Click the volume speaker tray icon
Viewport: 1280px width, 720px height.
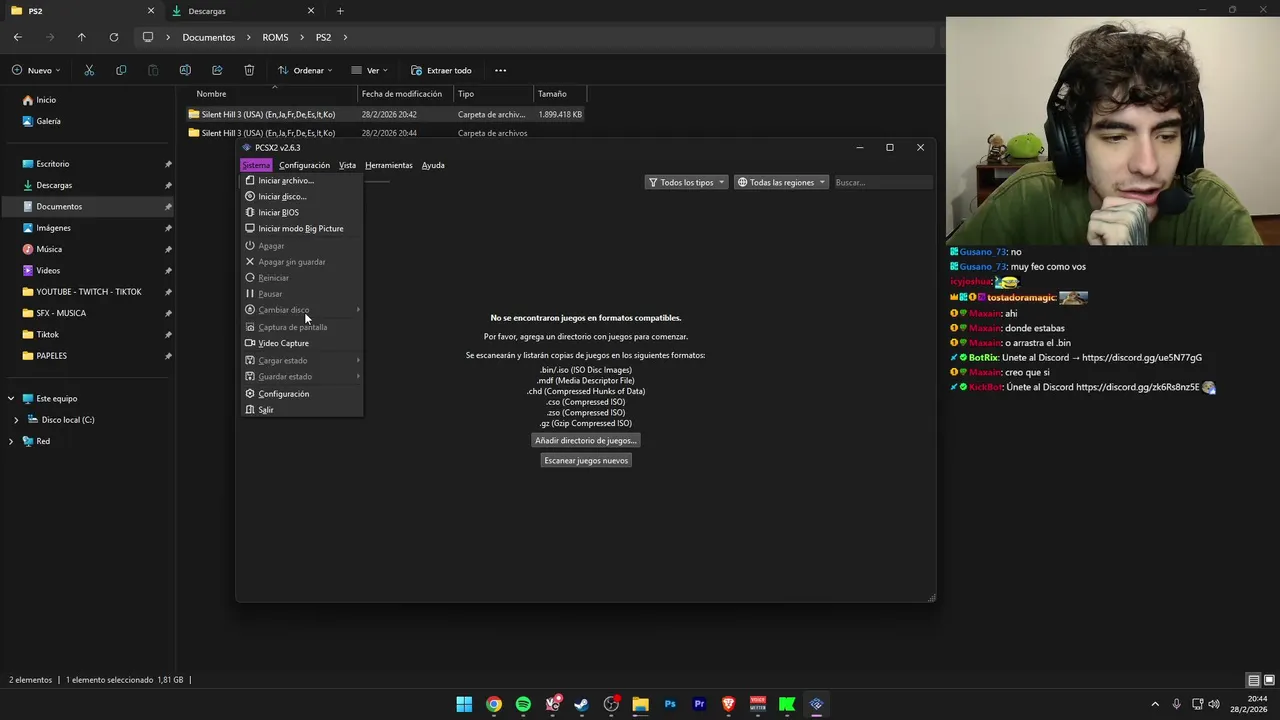click(x=1214, y=704)
